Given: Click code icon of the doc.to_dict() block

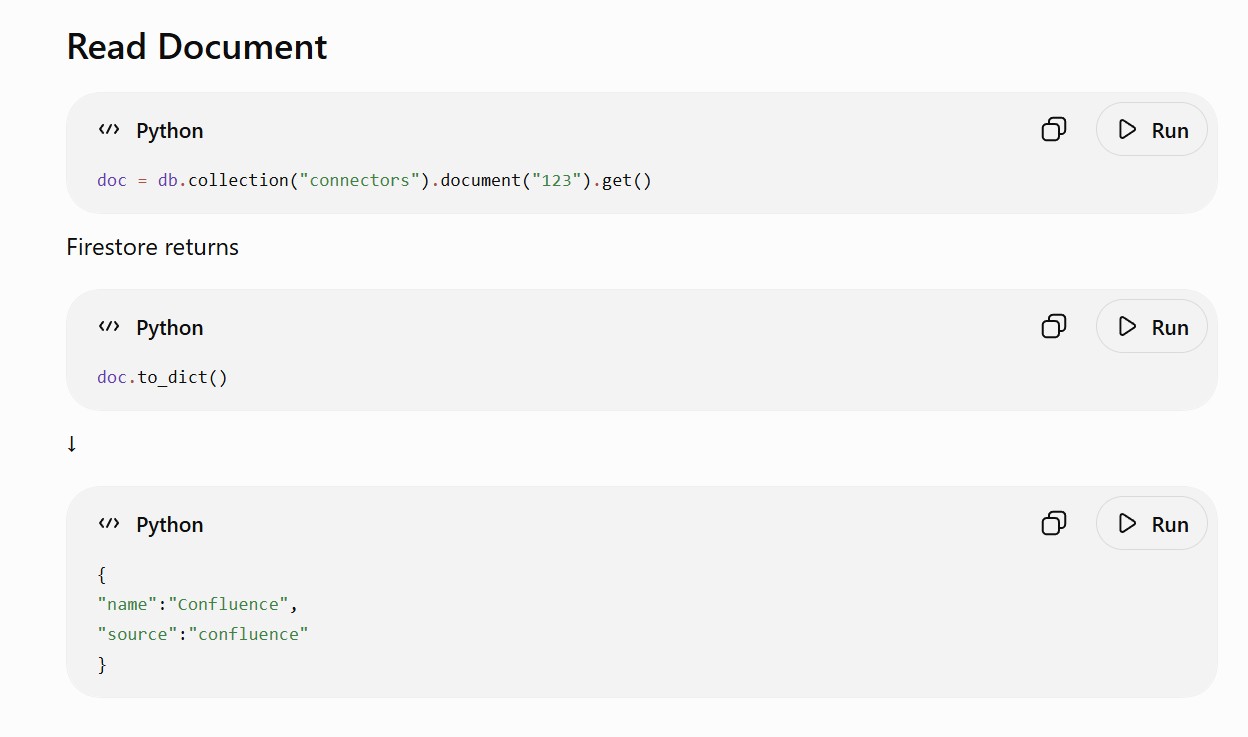Looking at the screenshot, I should (109, 327).
